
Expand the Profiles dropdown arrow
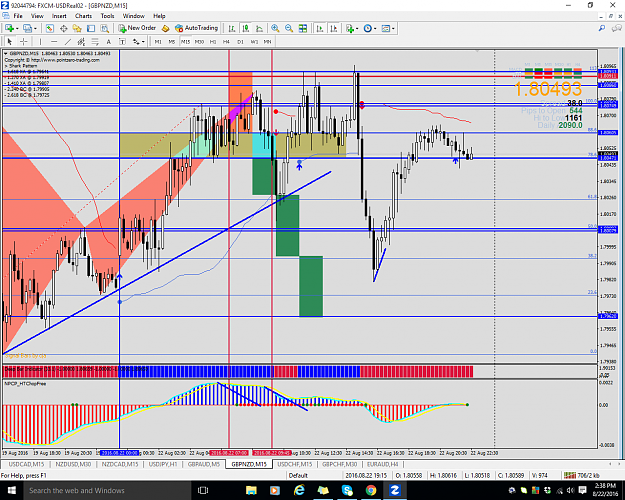[x=35, y=29]
